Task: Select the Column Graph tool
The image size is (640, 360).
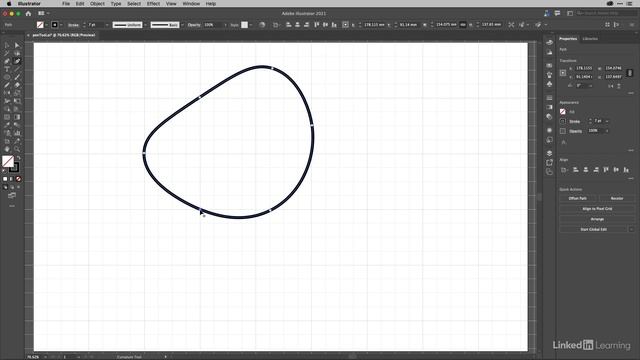Action: point(17,133)
